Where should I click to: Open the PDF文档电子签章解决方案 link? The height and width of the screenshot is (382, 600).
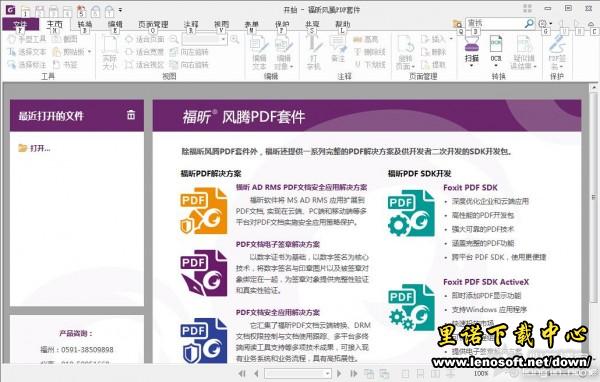click(278, 244)
